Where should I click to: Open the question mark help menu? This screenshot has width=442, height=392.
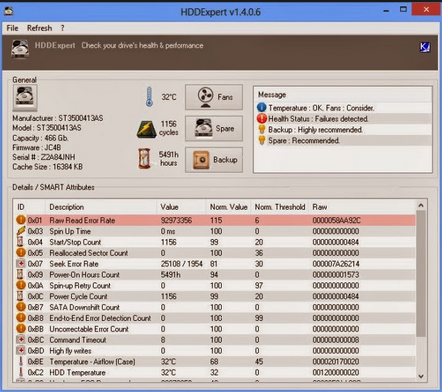62,28
